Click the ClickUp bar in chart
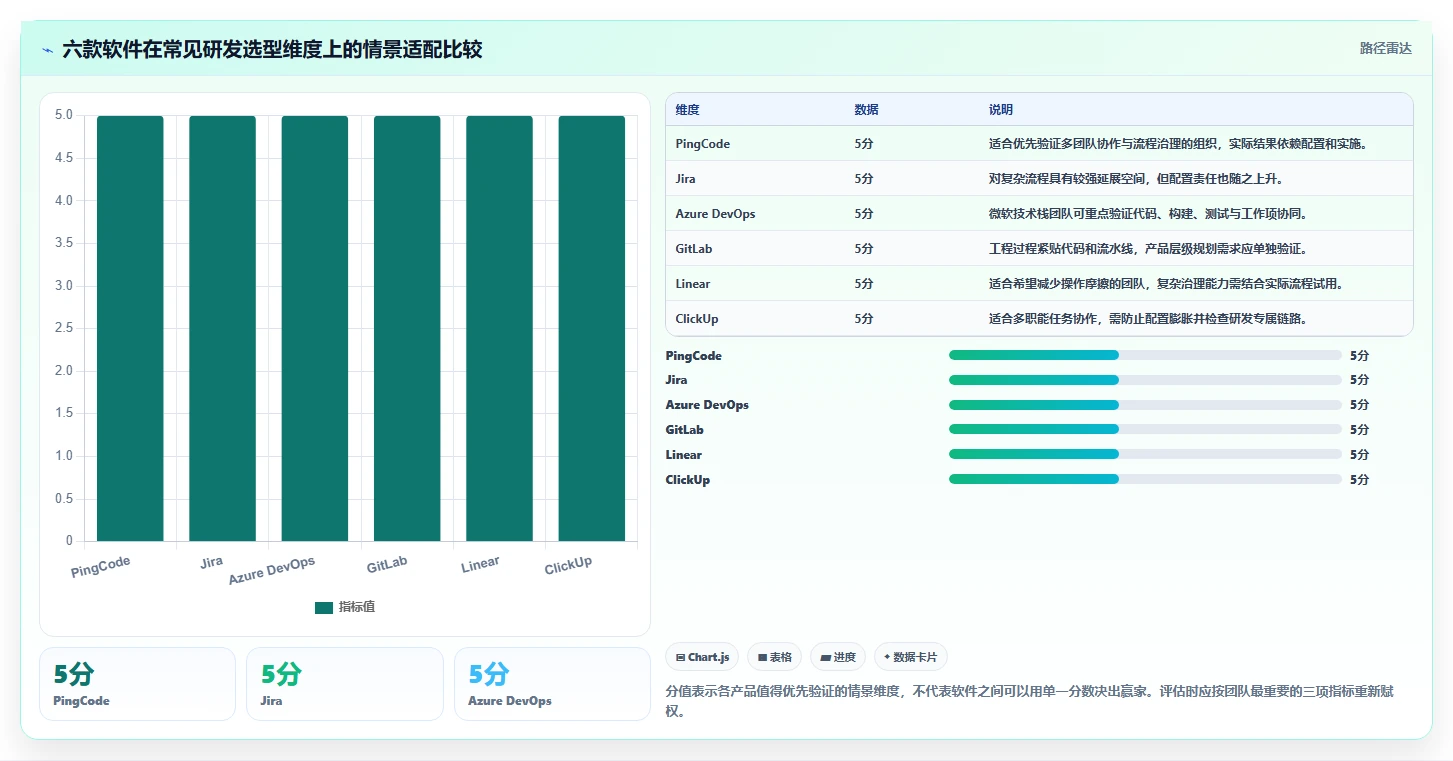This screenshot has width=1453, height=761. (x=591, y=328)
